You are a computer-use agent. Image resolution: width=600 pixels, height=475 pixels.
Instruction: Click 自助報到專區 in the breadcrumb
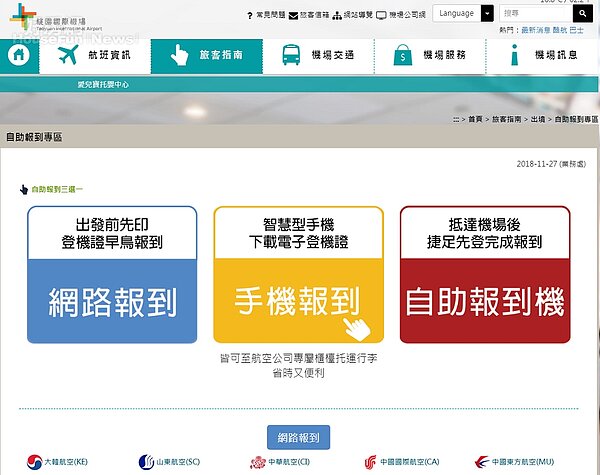tap(576, 119)
